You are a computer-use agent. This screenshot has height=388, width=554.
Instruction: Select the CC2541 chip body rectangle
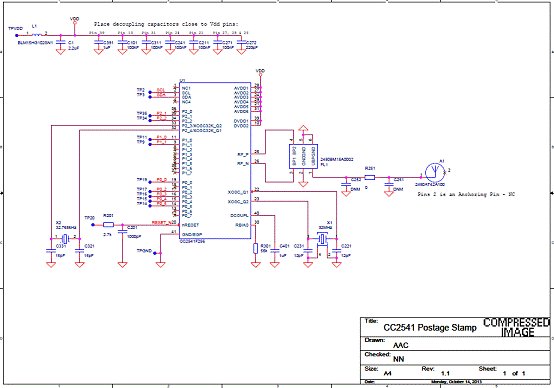click(215, 161)
